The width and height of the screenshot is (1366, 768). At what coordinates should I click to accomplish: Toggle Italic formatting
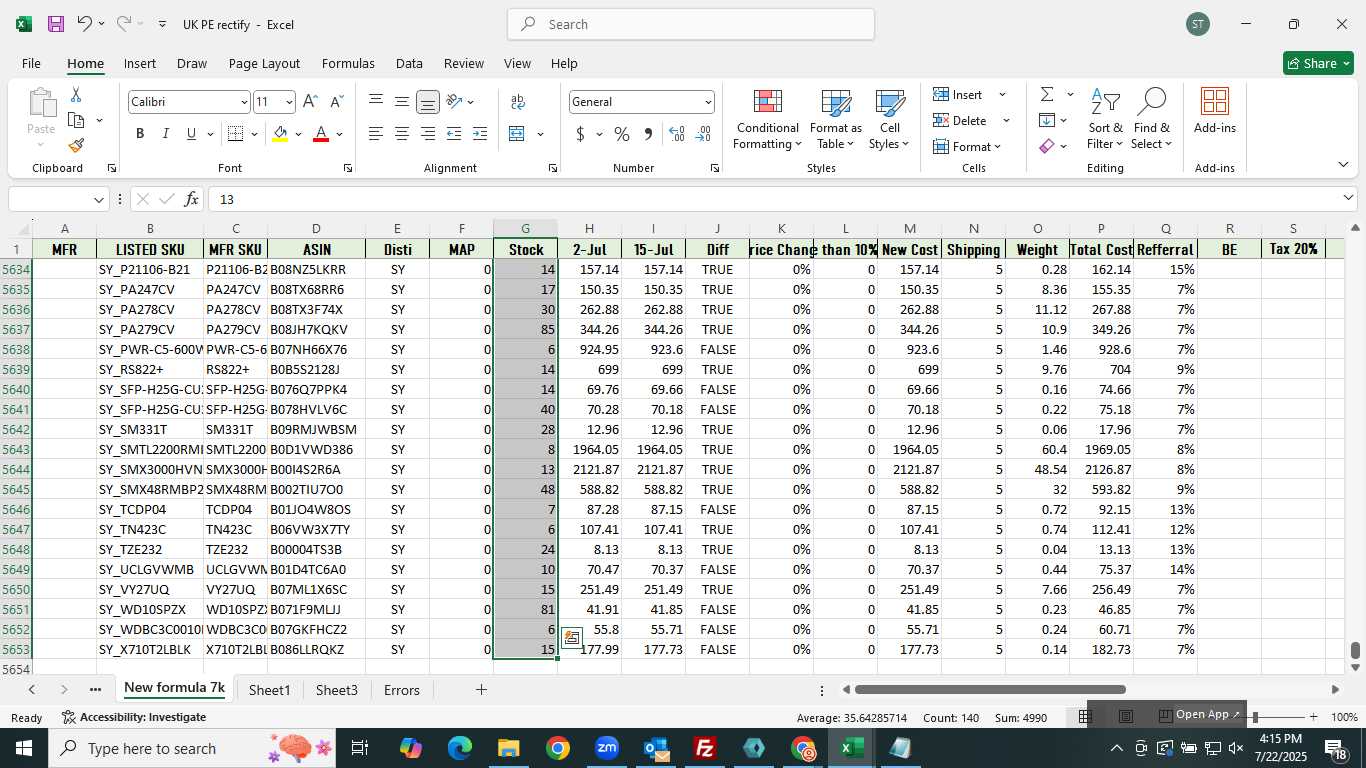166,134
